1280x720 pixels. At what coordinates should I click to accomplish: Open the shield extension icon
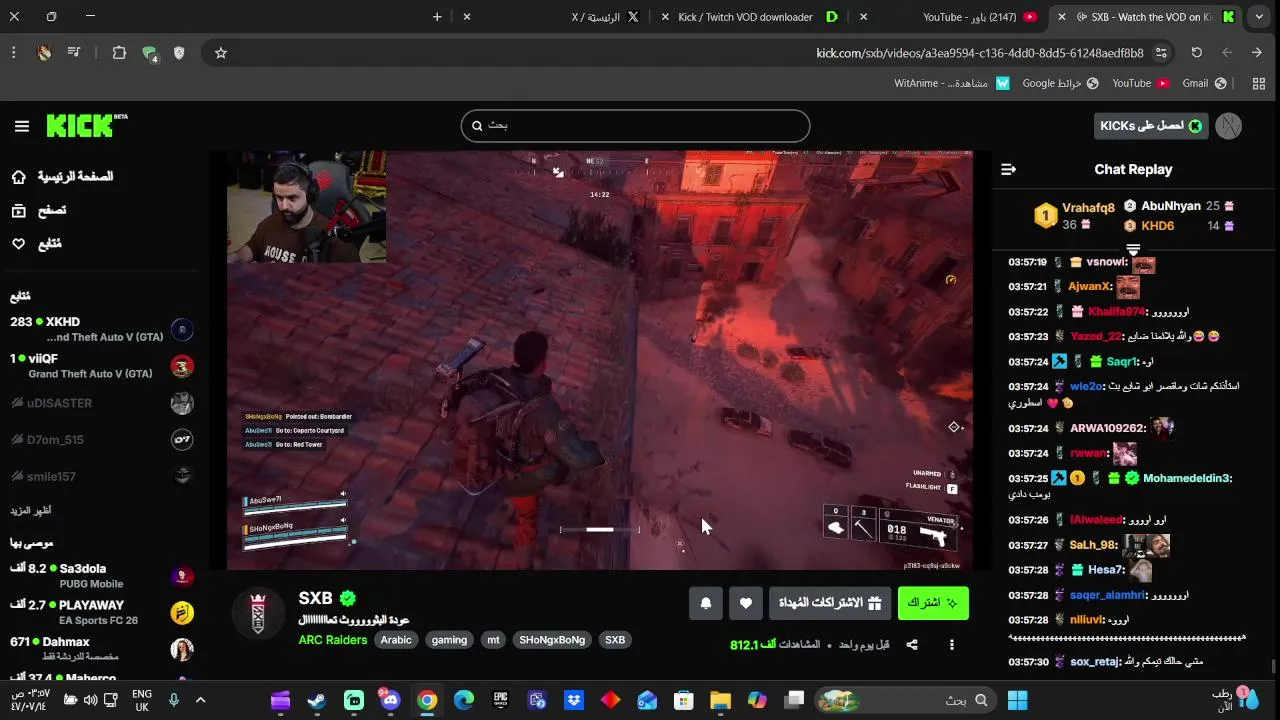pyautogui.click(x=179, y=53)
